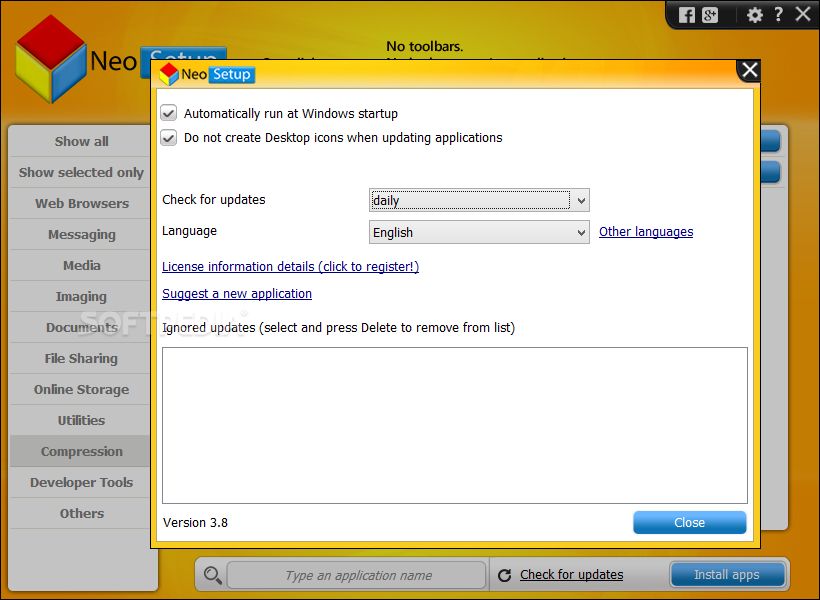The image size is (820, 600).
Task: Click the Version 3.8 text
Action: click(195, 523)
